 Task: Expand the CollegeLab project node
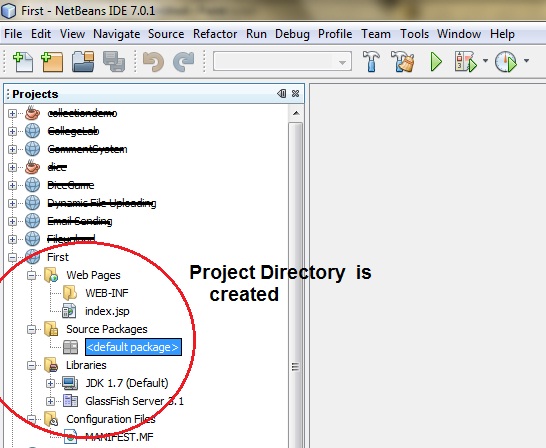(12, 131)
